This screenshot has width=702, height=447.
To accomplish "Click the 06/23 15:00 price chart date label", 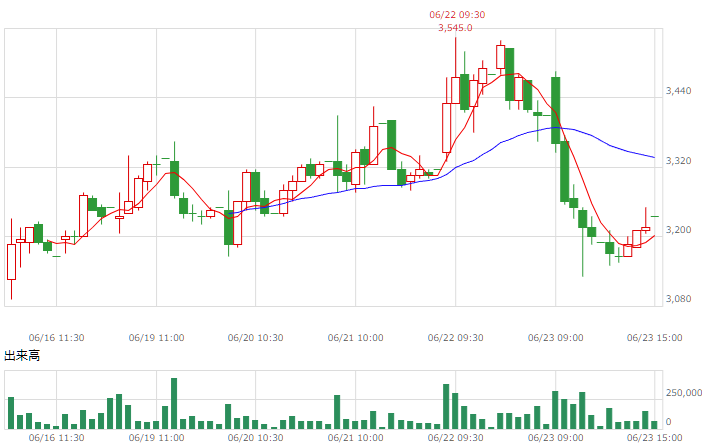I will [x=655, y=338].
